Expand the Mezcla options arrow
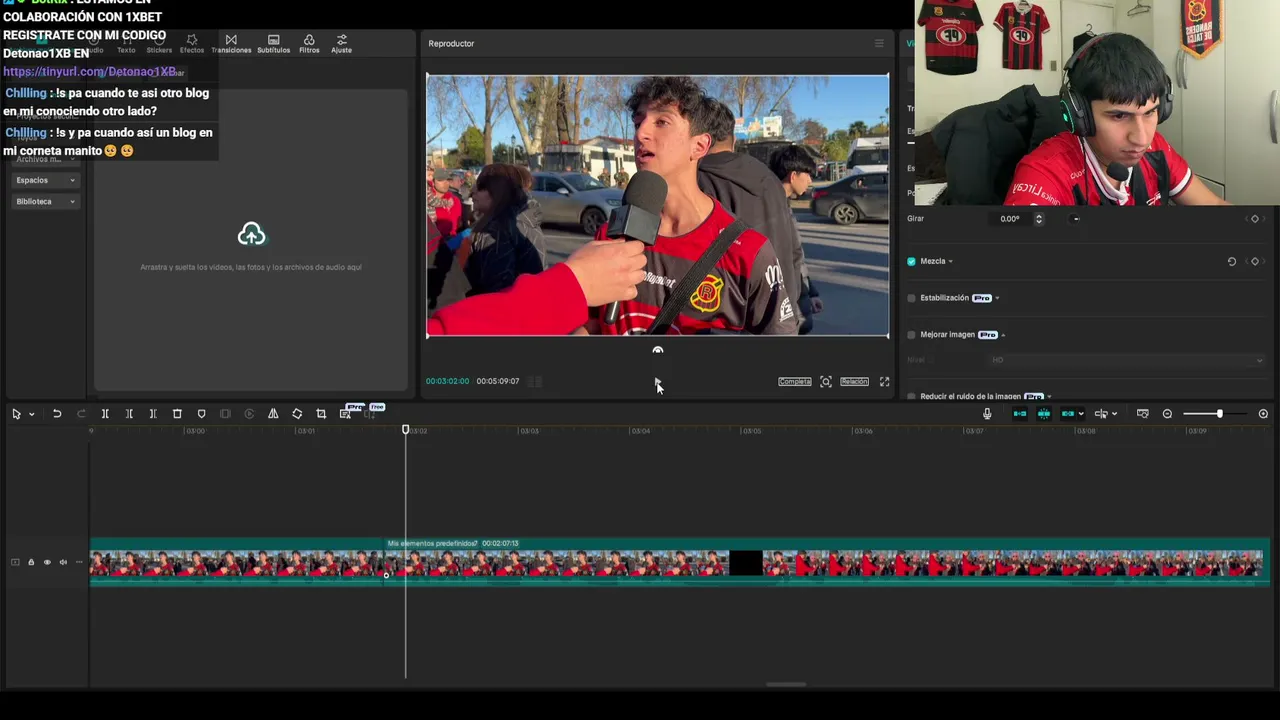 tap(950, 262)
